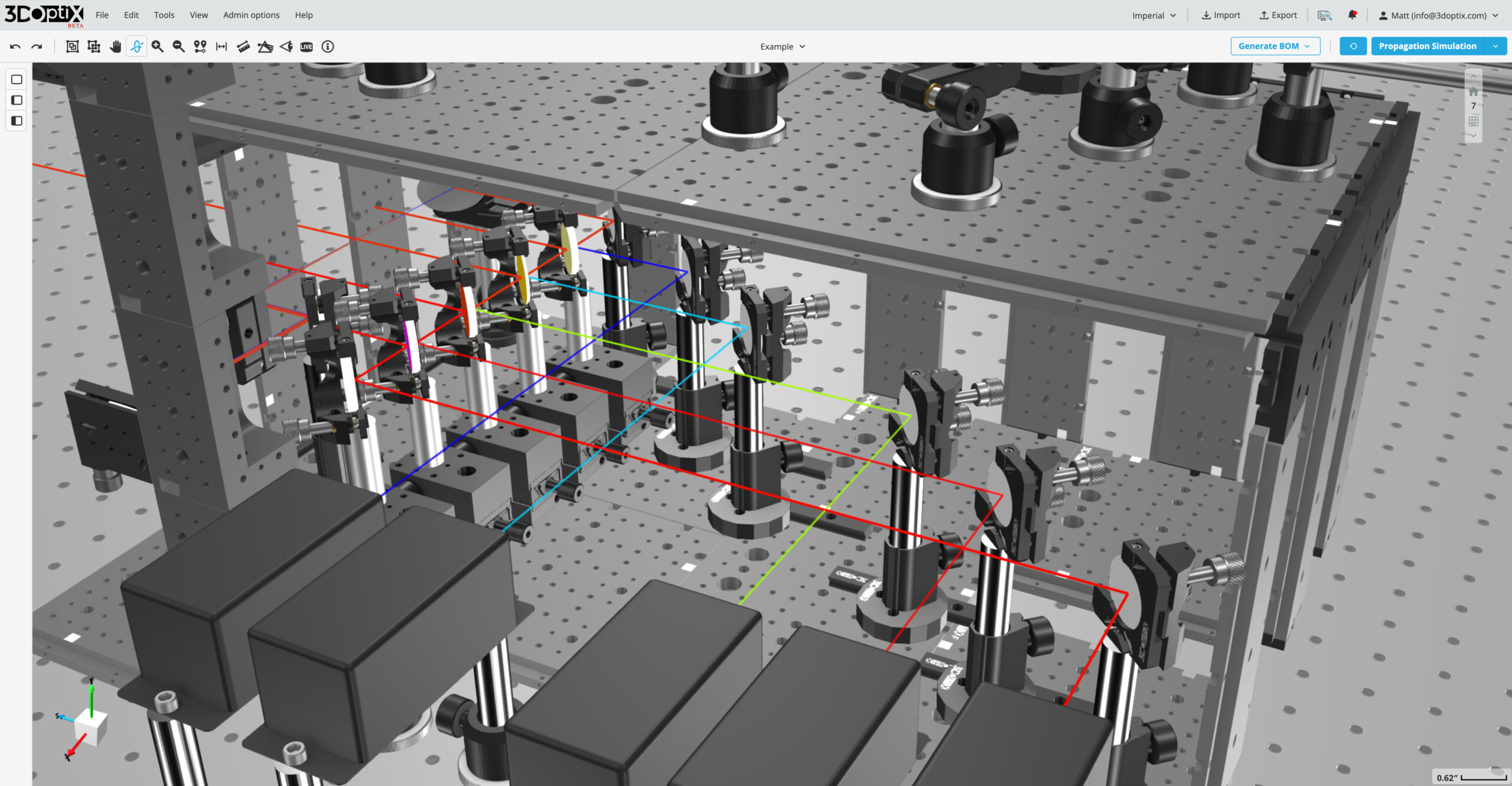Open the Tools menu
Image resolution: width=1512 pixels, height=786 pixels.
tap(164, 15)
